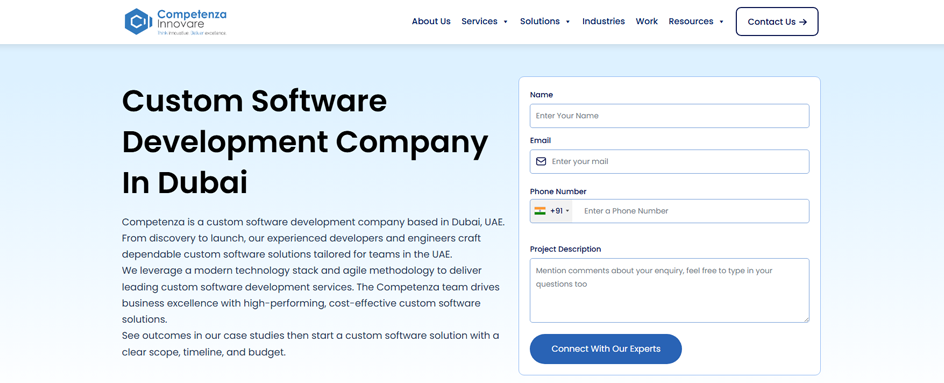The image size is (944, 383).
Task: Open the +91 country code dropdown
Action: pyautogui.click(x=551, y=211)
